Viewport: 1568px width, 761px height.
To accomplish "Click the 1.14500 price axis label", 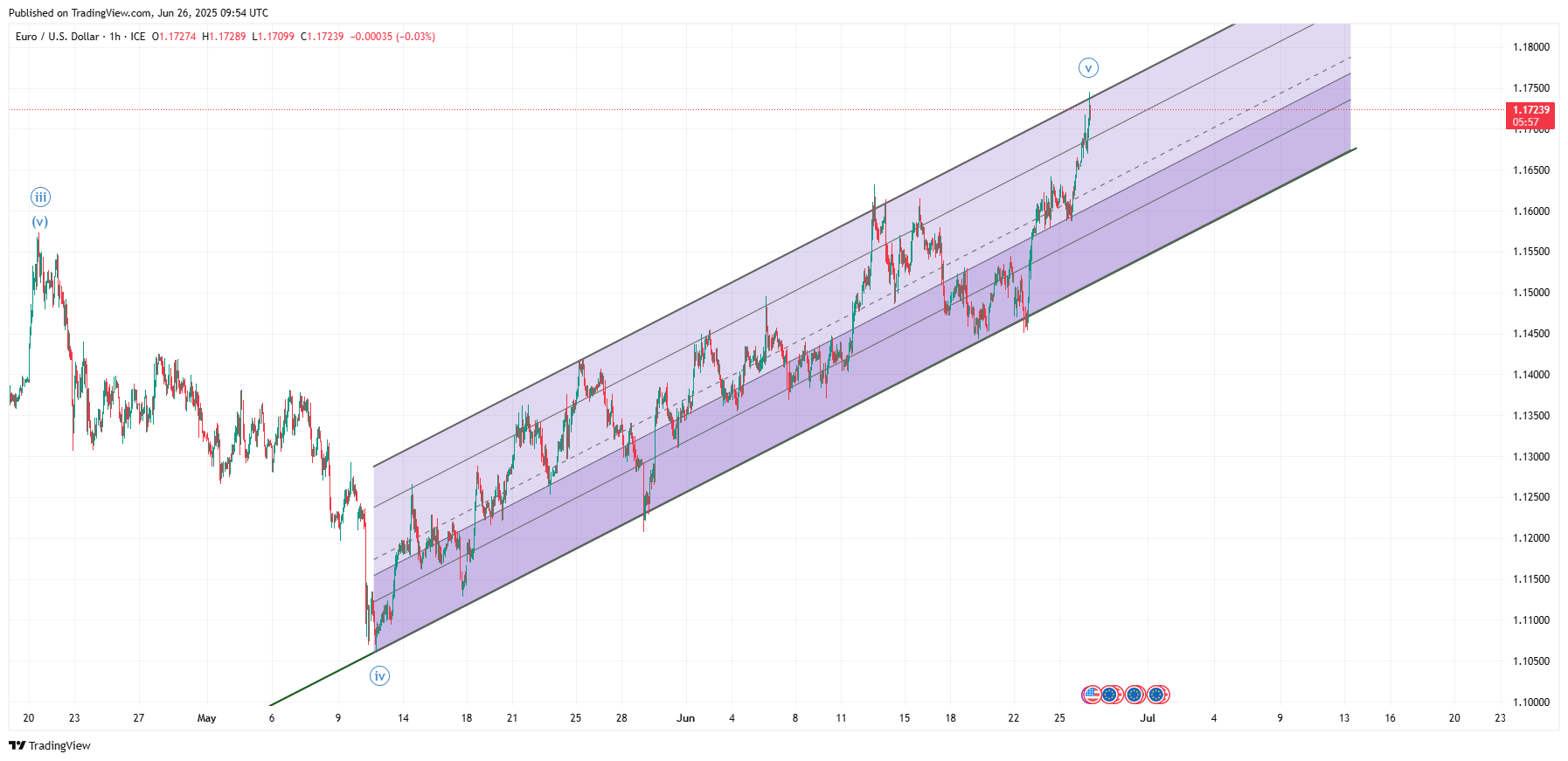I will [x=1531, y=334].
